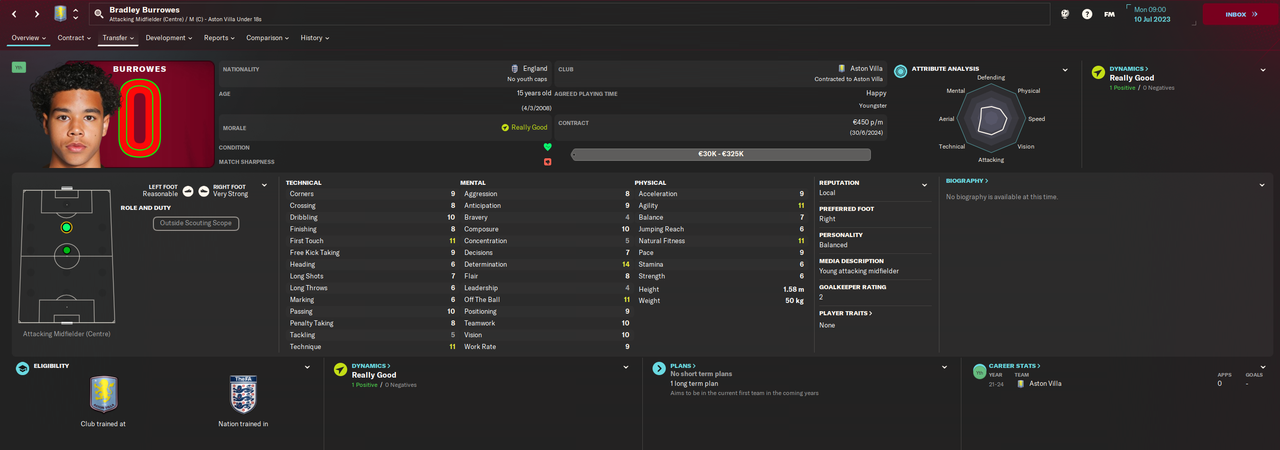Viewport: 1280px width, 450px height.
Task: Open the Overview dropdown tab
Action: (x=29, y=38)
